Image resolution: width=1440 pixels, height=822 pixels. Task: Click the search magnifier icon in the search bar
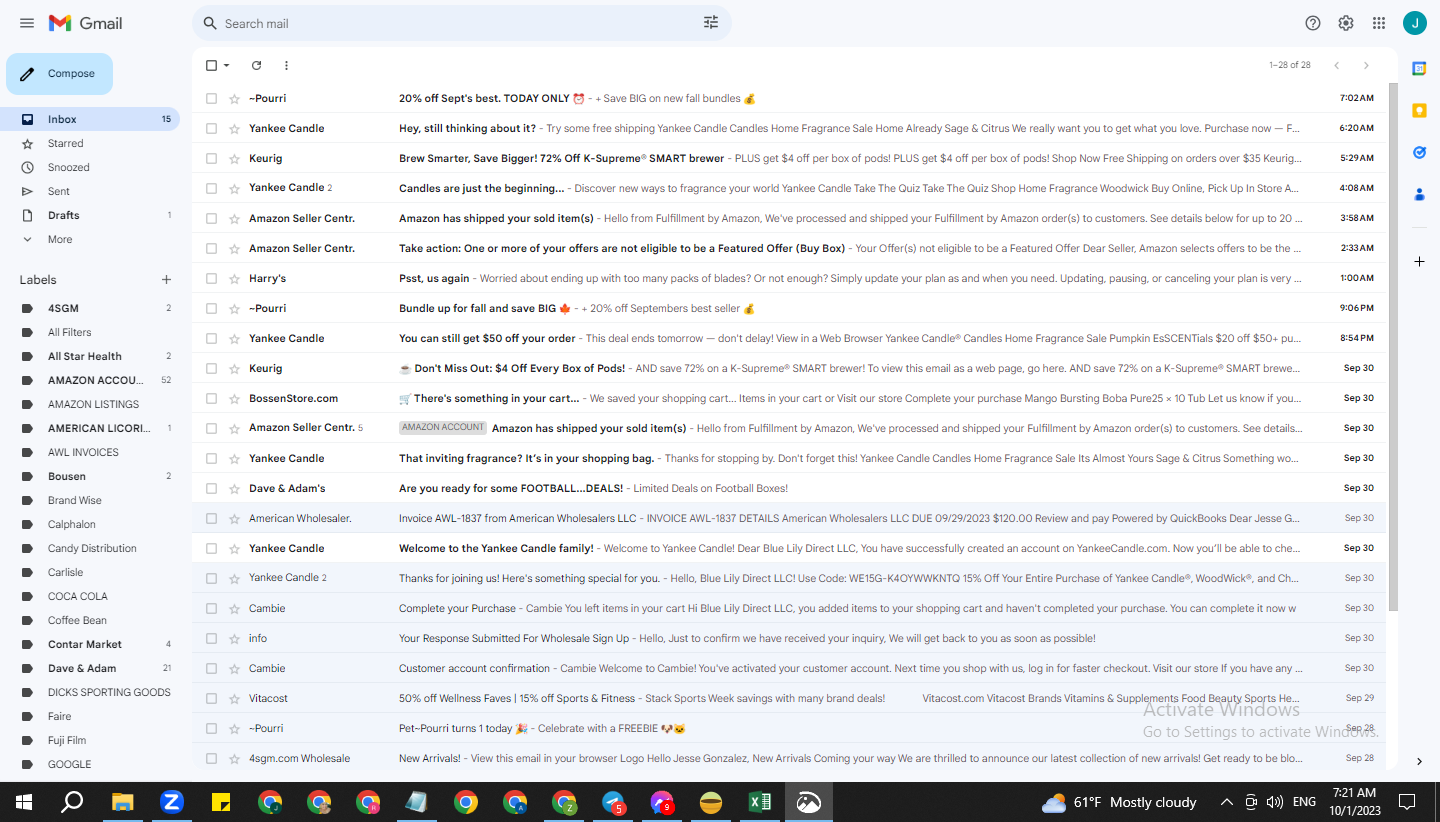[210, 23]
